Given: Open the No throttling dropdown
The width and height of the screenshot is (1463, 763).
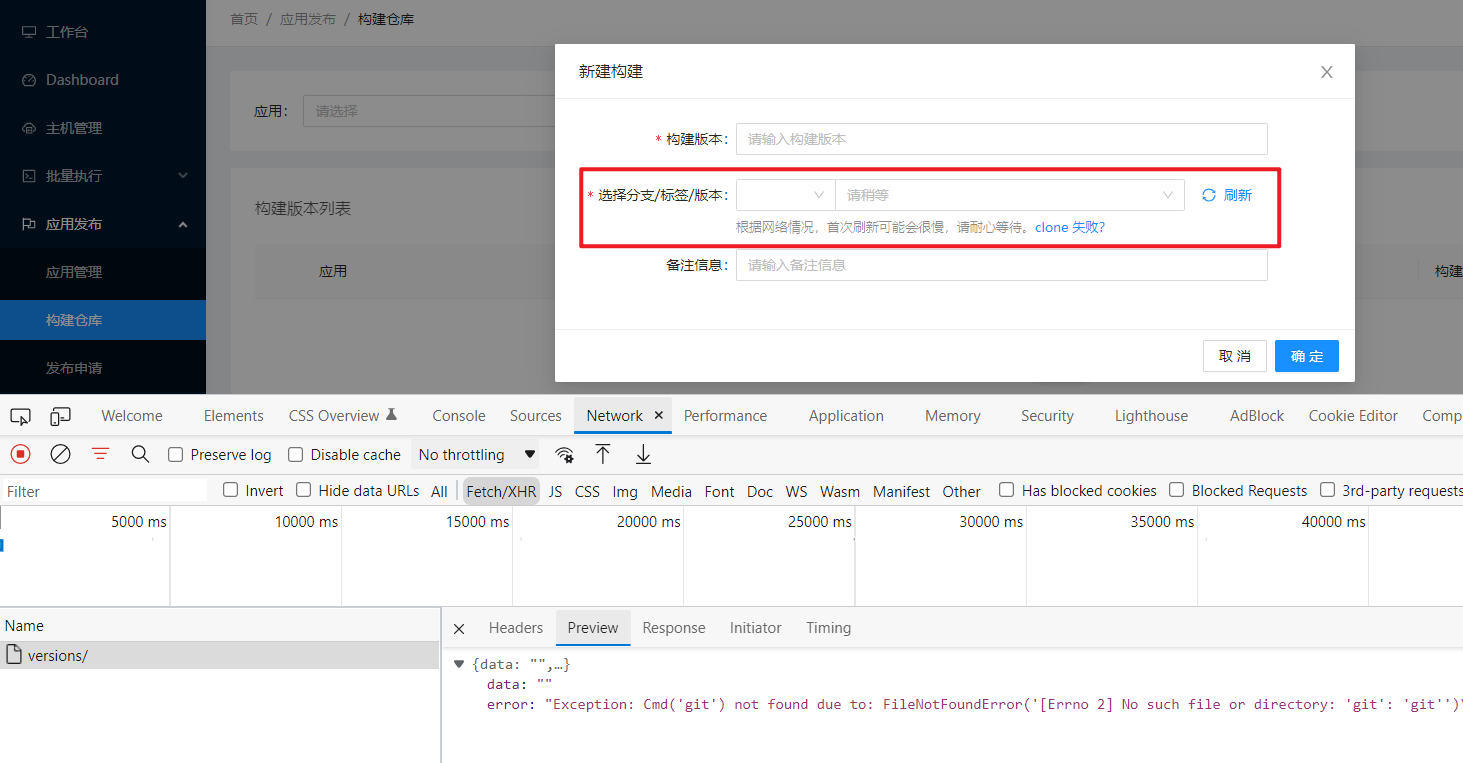Looking at the screenshot, I should 477,454.
